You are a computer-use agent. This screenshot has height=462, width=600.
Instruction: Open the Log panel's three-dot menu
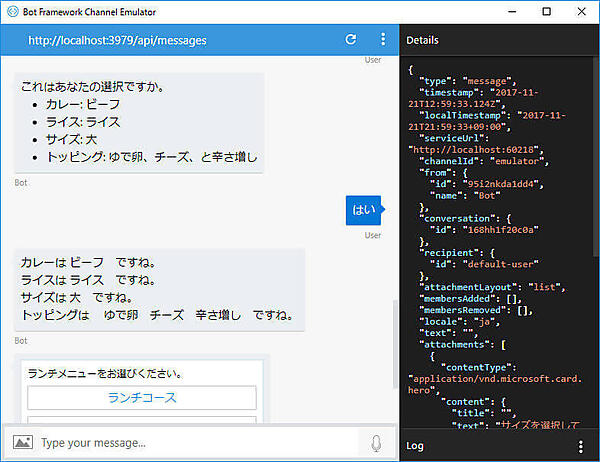click(x=580, y=446)
